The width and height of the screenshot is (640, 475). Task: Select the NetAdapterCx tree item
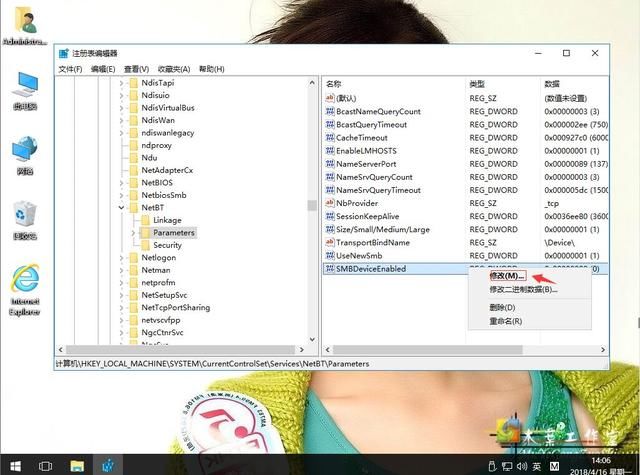167,170
